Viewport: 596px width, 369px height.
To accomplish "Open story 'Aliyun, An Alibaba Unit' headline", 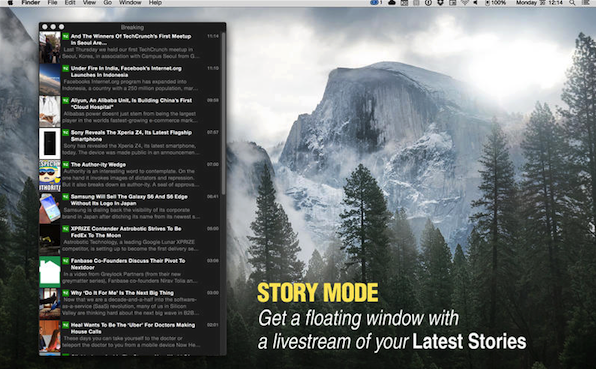I will click(x=132, y=104).
